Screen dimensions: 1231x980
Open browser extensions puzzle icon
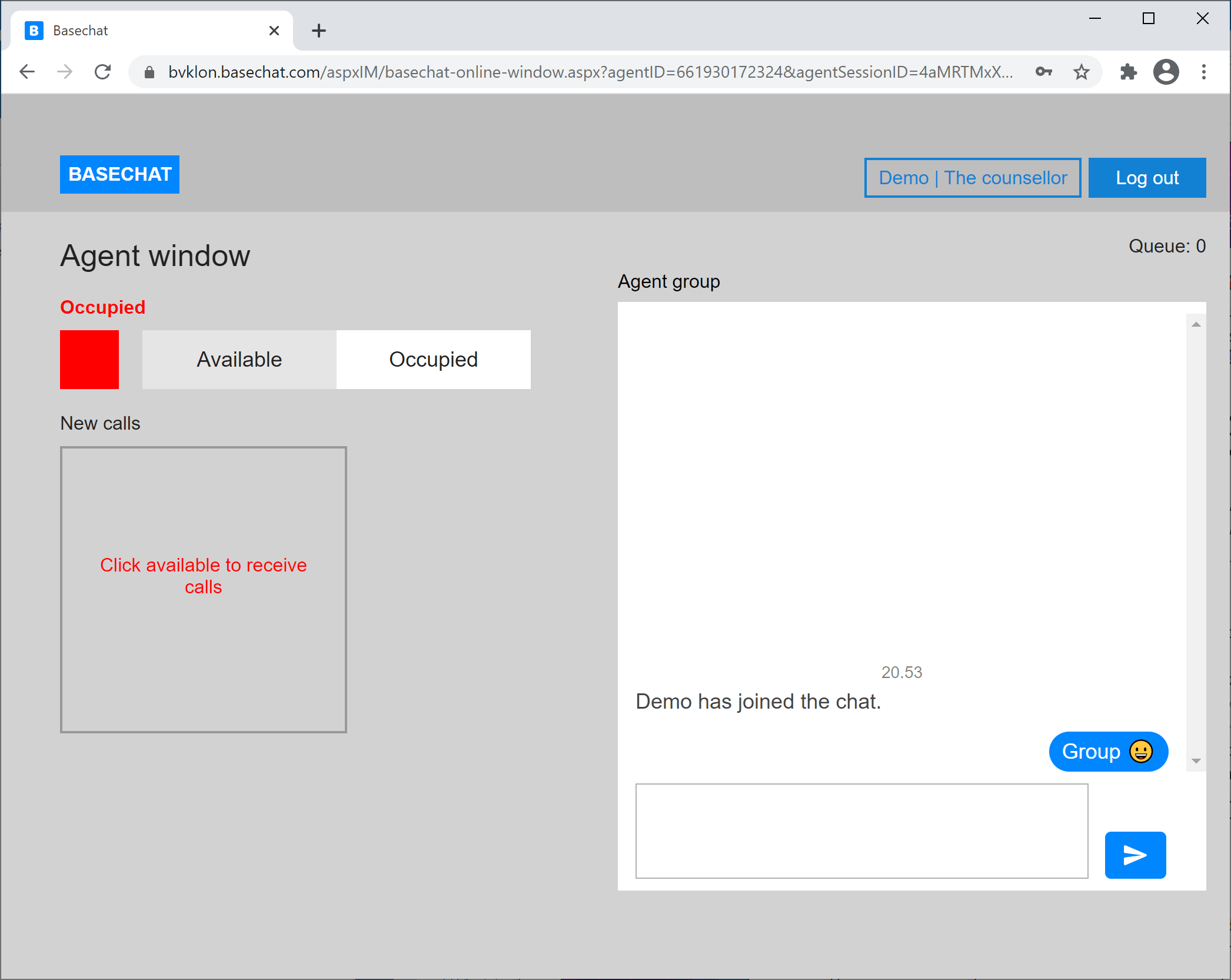[1128, 72]
